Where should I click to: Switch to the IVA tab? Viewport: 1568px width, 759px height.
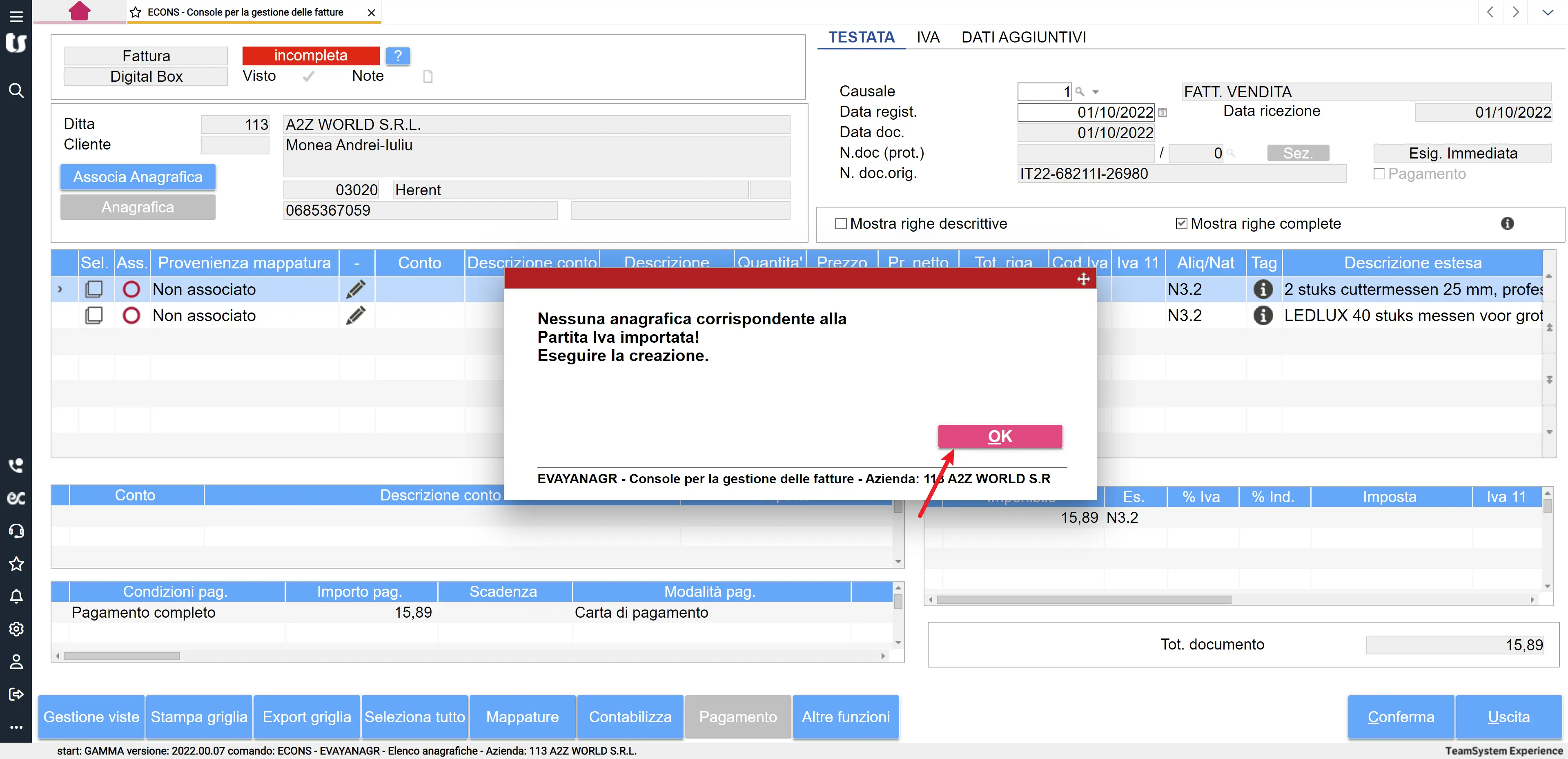pyautogui.click(x=928, y=37)
